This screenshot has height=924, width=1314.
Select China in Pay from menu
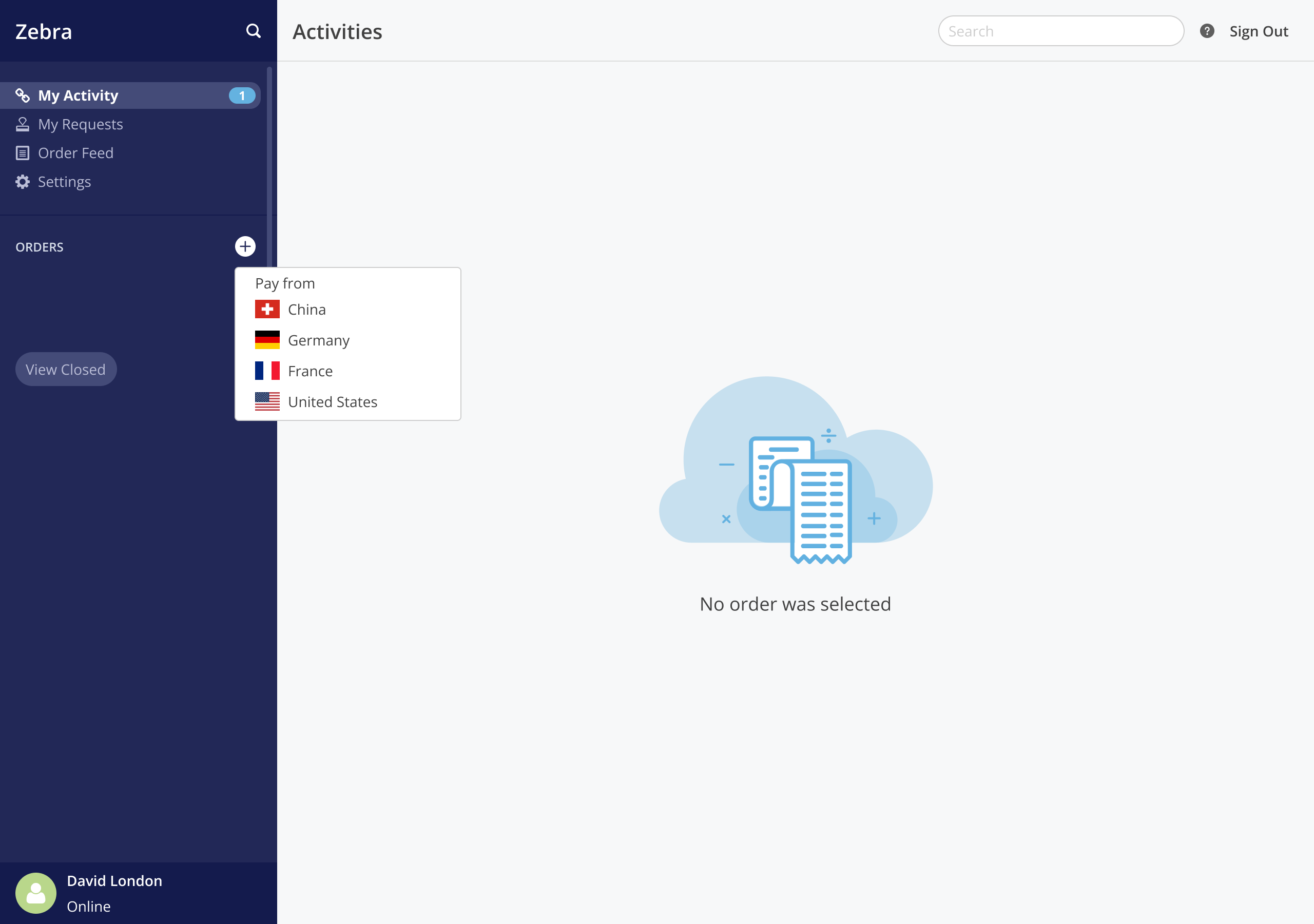pyautogui.click(x=307, y=310)
